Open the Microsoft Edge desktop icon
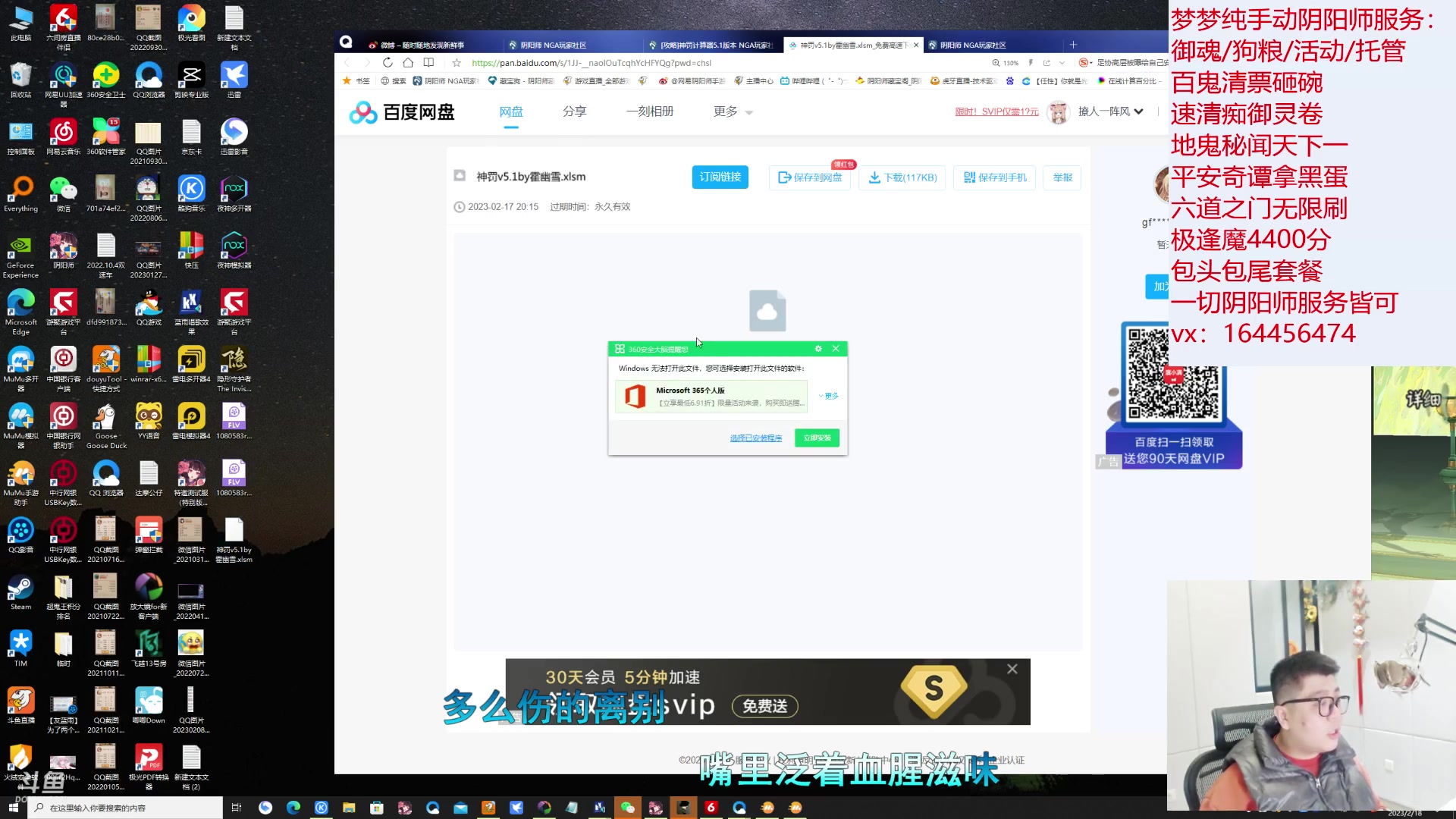The width and height of the screenshot is (1456, 819). [20, 312]
